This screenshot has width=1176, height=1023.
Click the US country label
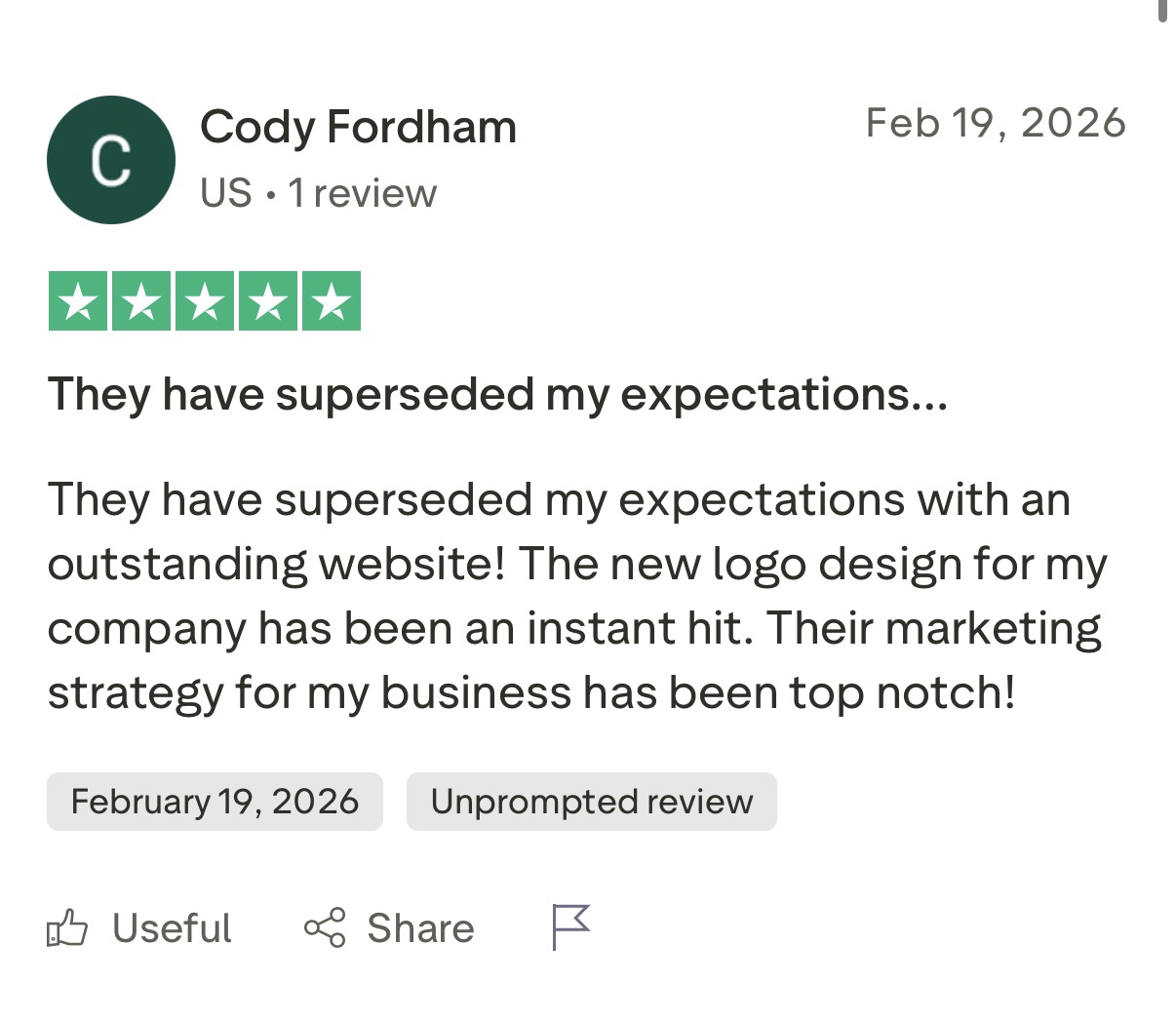pos(226,193)
